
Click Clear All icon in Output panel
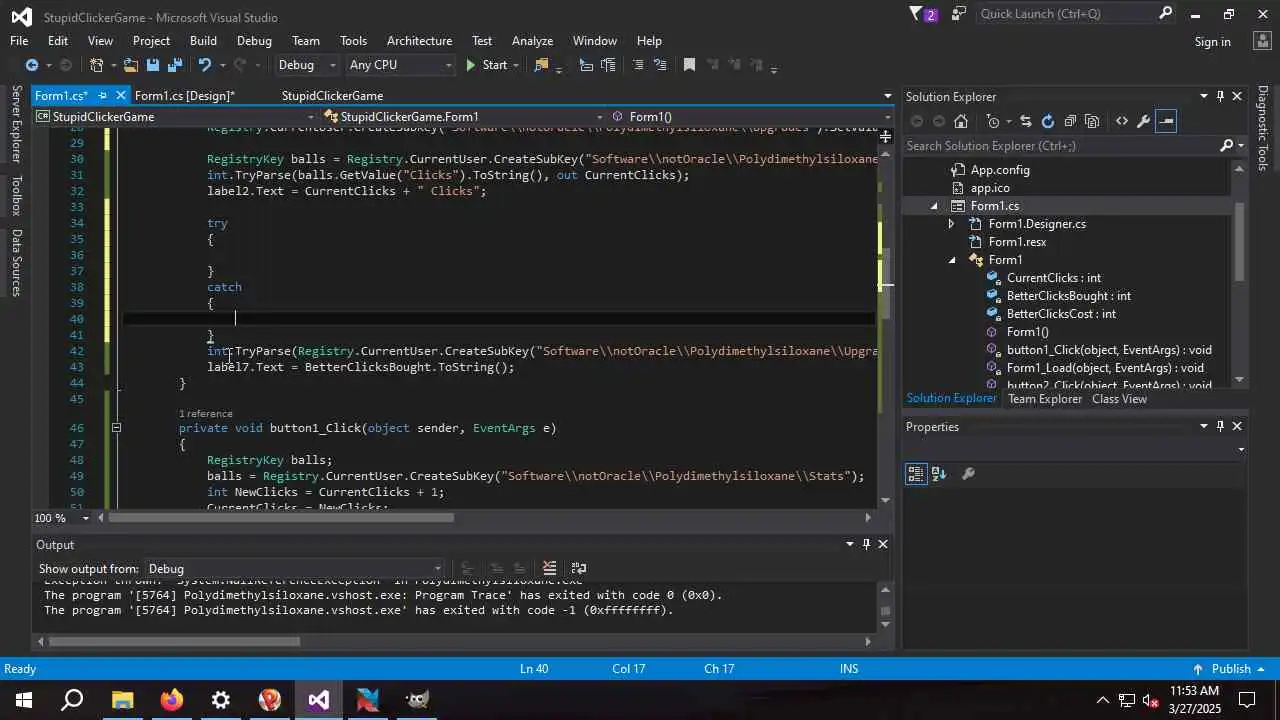(x=549, y=568)
